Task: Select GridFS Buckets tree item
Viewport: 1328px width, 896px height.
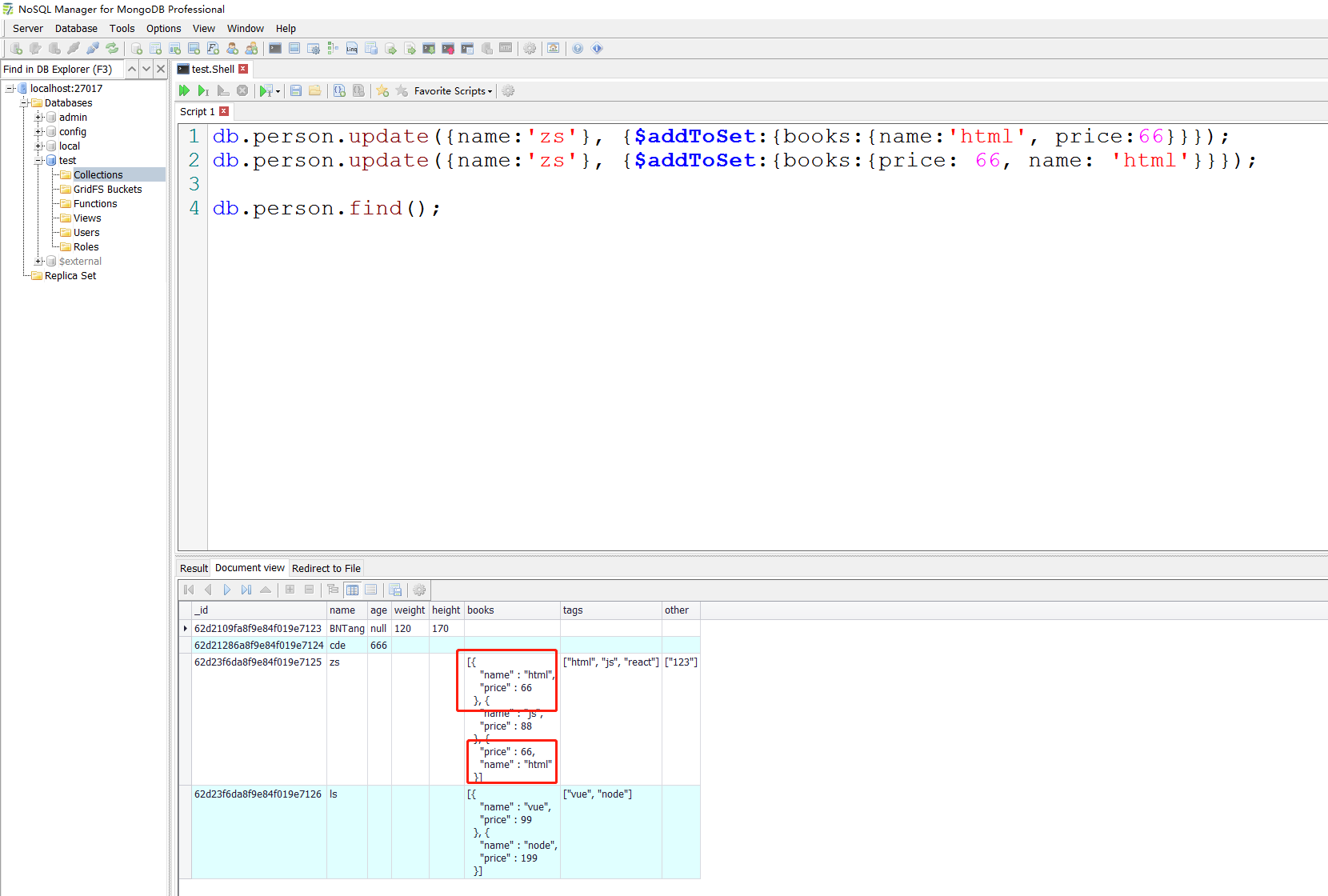Action: pos(107,190)
